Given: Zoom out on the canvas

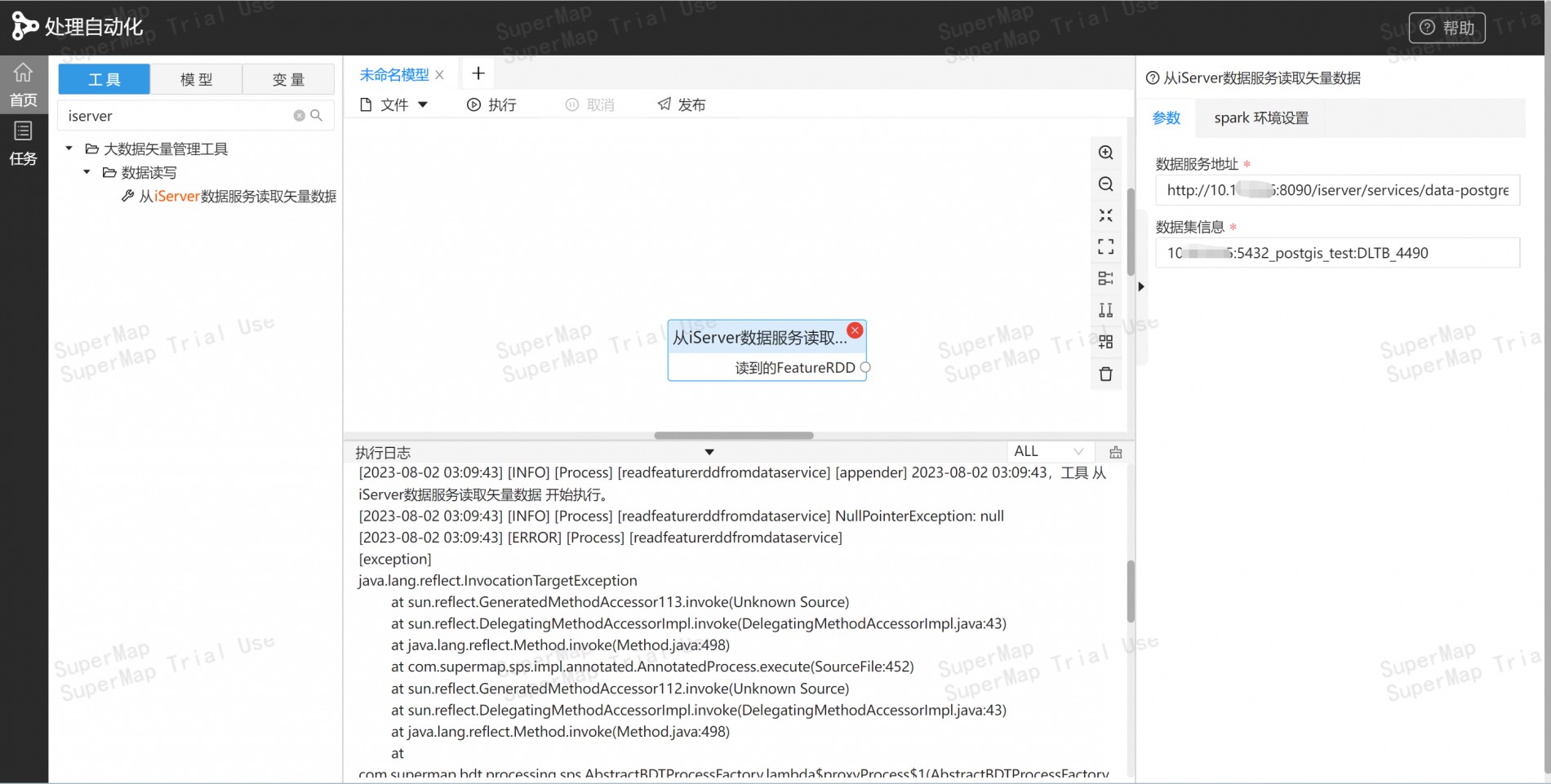Looking at the screenshot, I should tap(1106, 184).
